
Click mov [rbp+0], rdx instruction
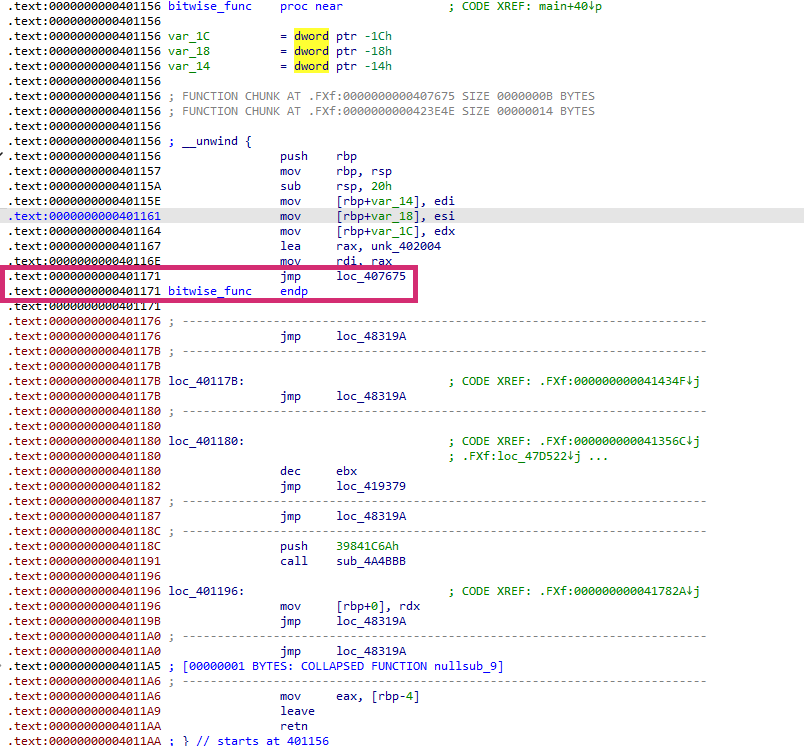[350, 607]
